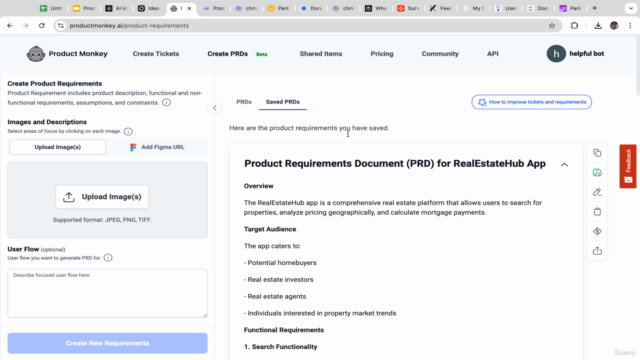Viewport: 640px width, 360px height.
Task: Copy the RealEstateHub PRD with the copy icon
Action: (x=597, y=153)
